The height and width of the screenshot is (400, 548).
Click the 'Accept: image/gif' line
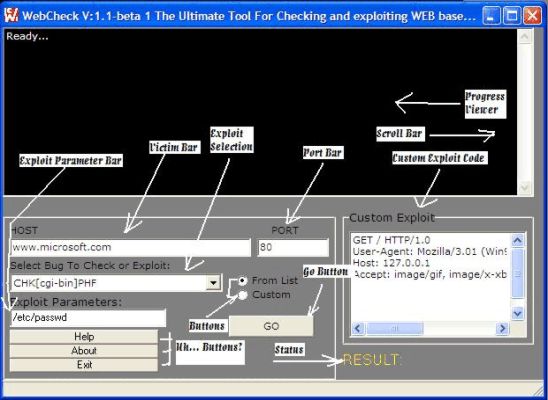pyautogui.click(x=430, y=274)
